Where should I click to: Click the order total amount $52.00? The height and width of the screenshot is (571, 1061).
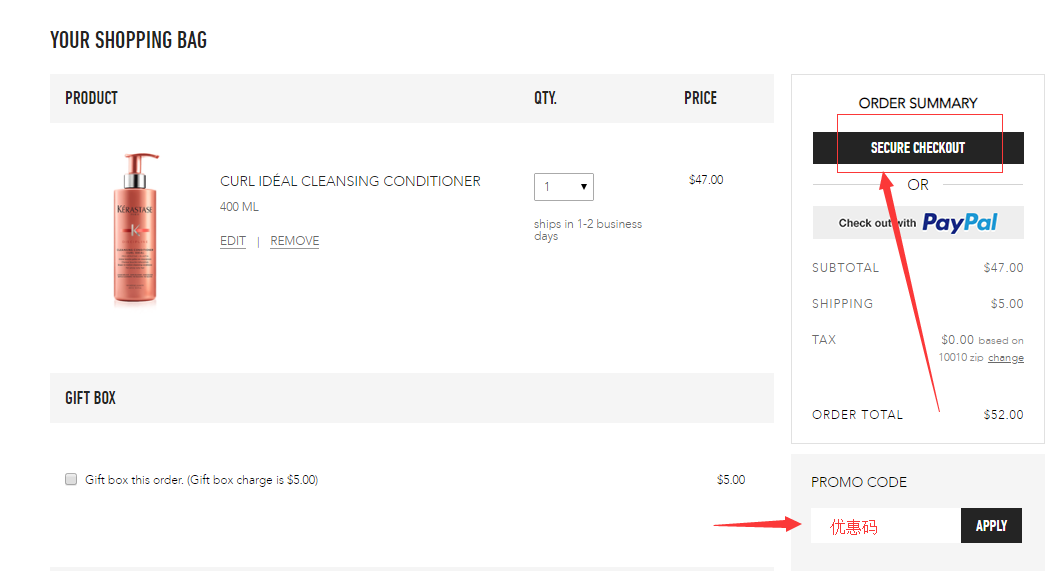pyautogui.click(x=1003, y=414)
